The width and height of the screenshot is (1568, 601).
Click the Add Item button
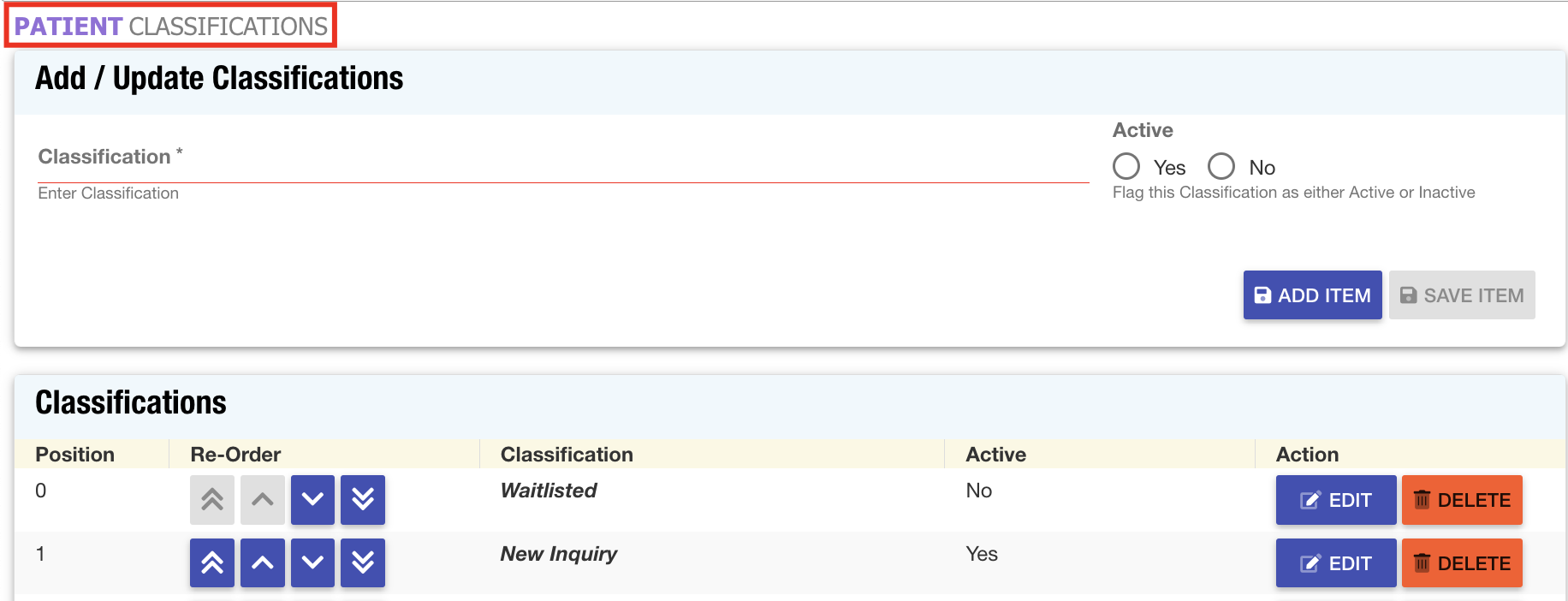(1312, 295)
